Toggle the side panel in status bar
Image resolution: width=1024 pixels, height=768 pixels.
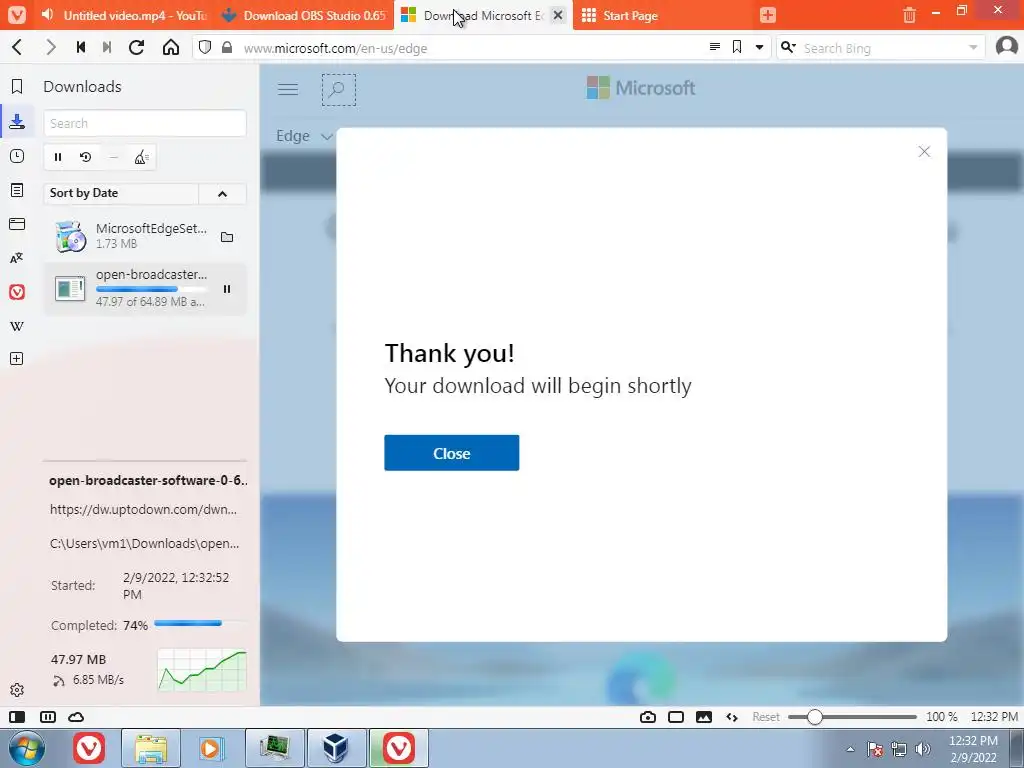tap(17, 717)
